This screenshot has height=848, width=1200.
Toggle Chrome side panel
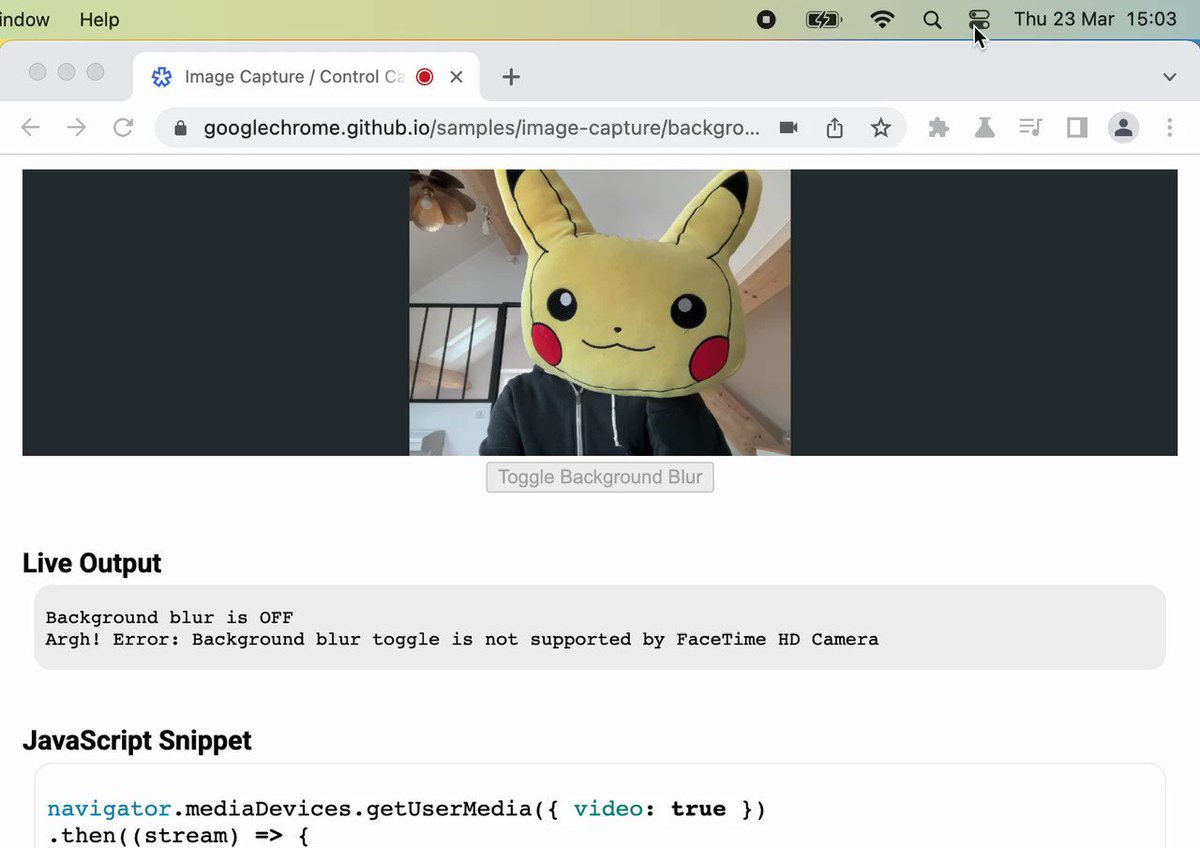pyautogui.click(x=1077, y=127)
